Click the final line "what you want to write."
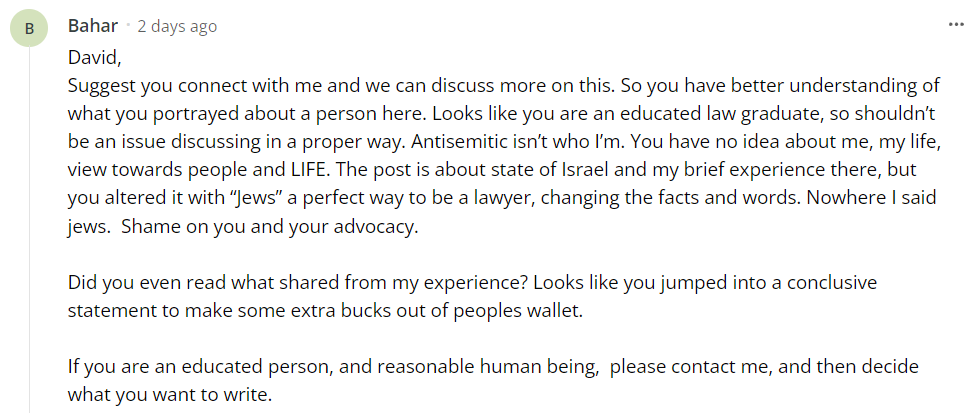This screenshot has height=413, width=971. (170, 395)
